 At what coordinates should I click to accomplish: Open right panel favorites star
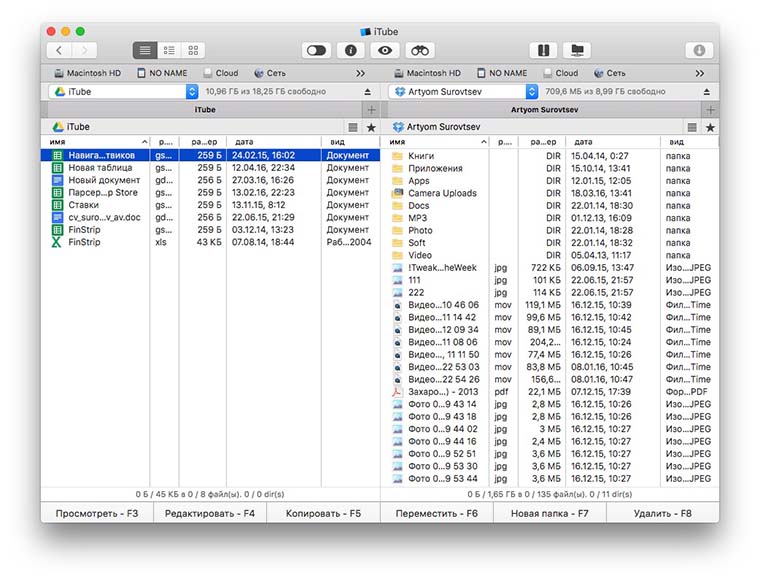[x=711, y=127]
